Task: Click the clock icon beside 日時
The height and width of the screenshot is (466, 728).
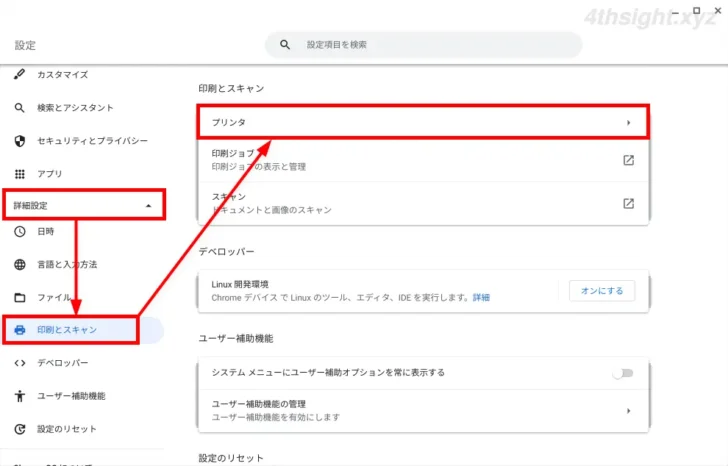Action: 20,231
